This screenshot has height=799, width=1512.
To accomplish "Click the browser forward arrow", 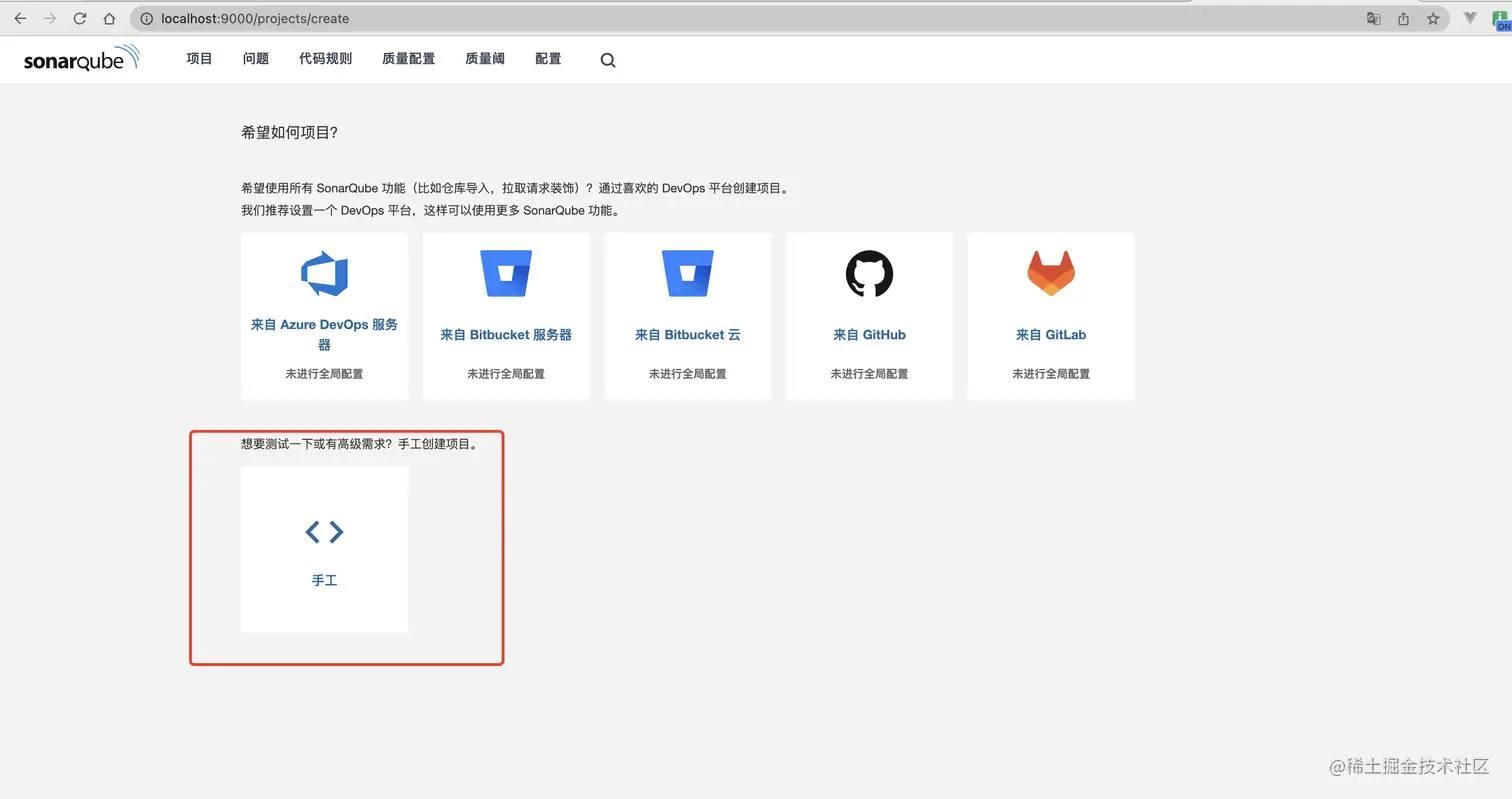I will point(50,18).
